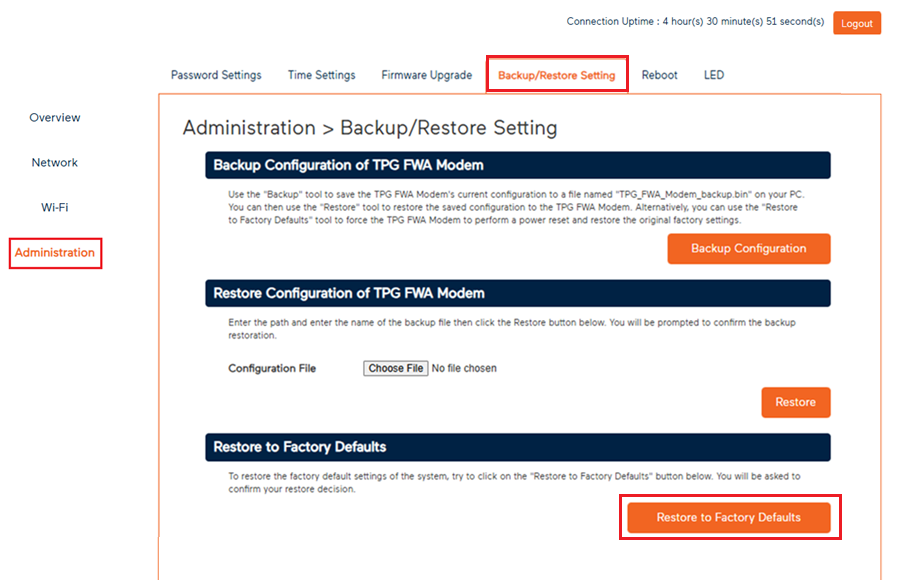Click the Logout button

(x=857, y=22)
